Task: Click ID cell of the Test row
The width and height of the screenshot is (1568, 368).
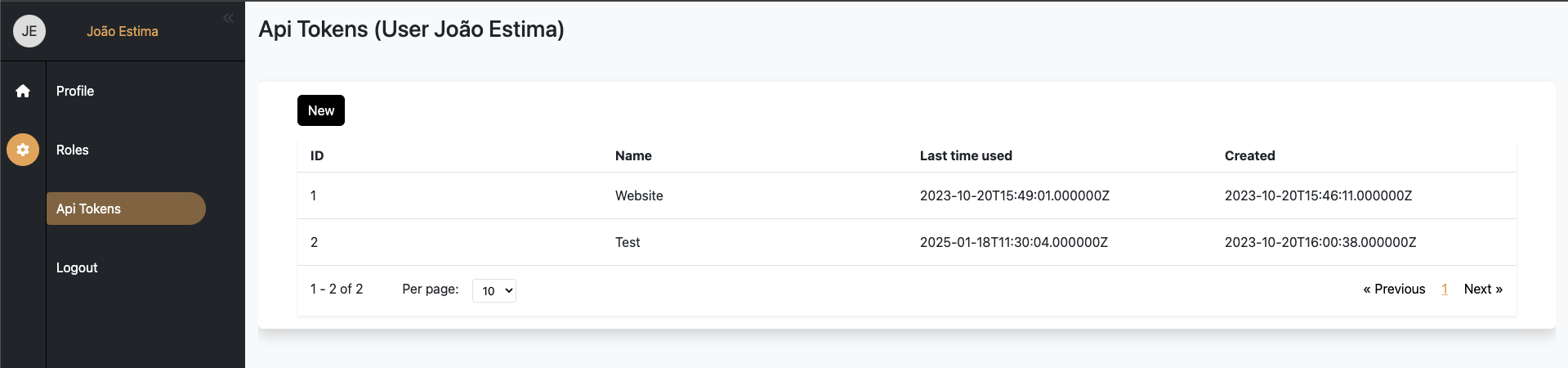Action: 314,242
